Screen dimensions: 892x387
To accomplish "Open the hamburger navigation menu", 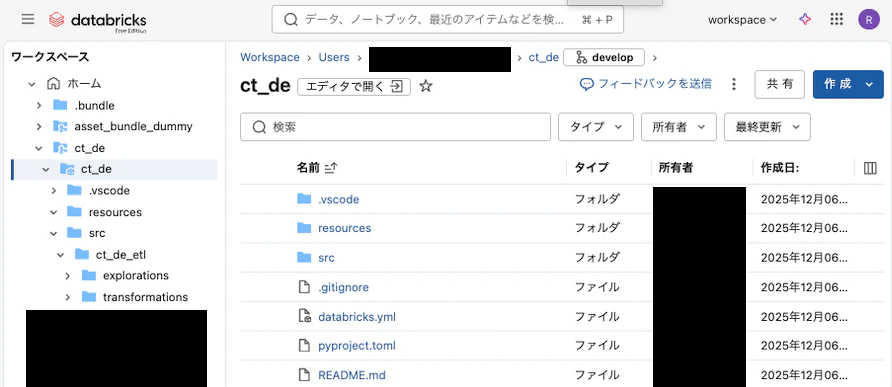I will [28, 19].
